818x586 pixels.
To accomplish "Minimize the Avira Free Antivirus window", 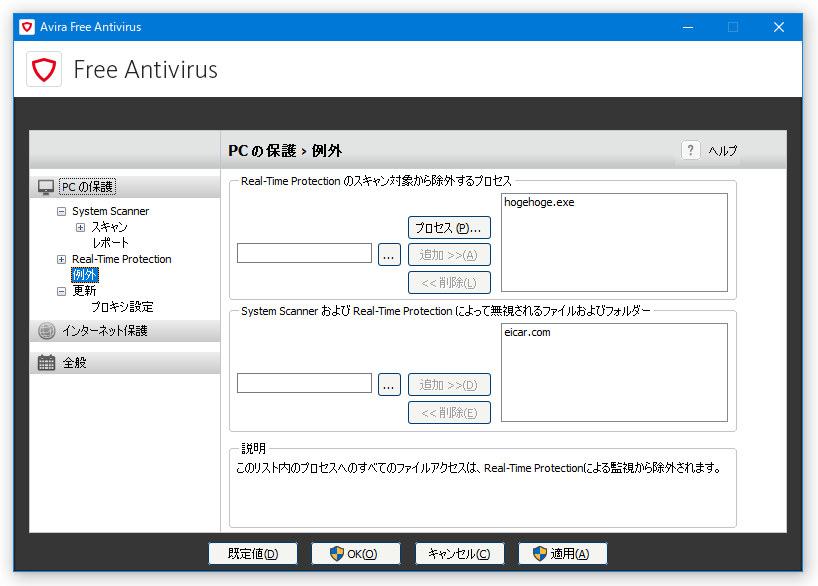I will coord(688,27).
